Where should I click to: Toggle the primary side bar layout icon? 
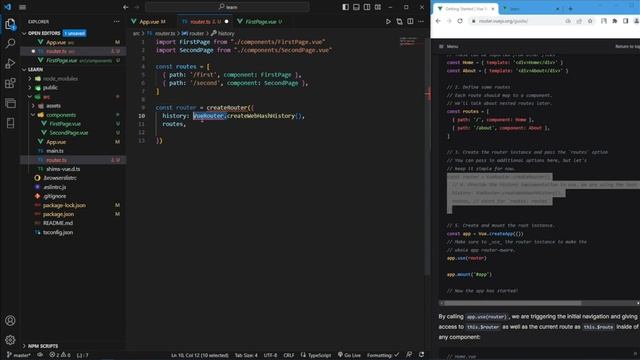pos(345,7)
